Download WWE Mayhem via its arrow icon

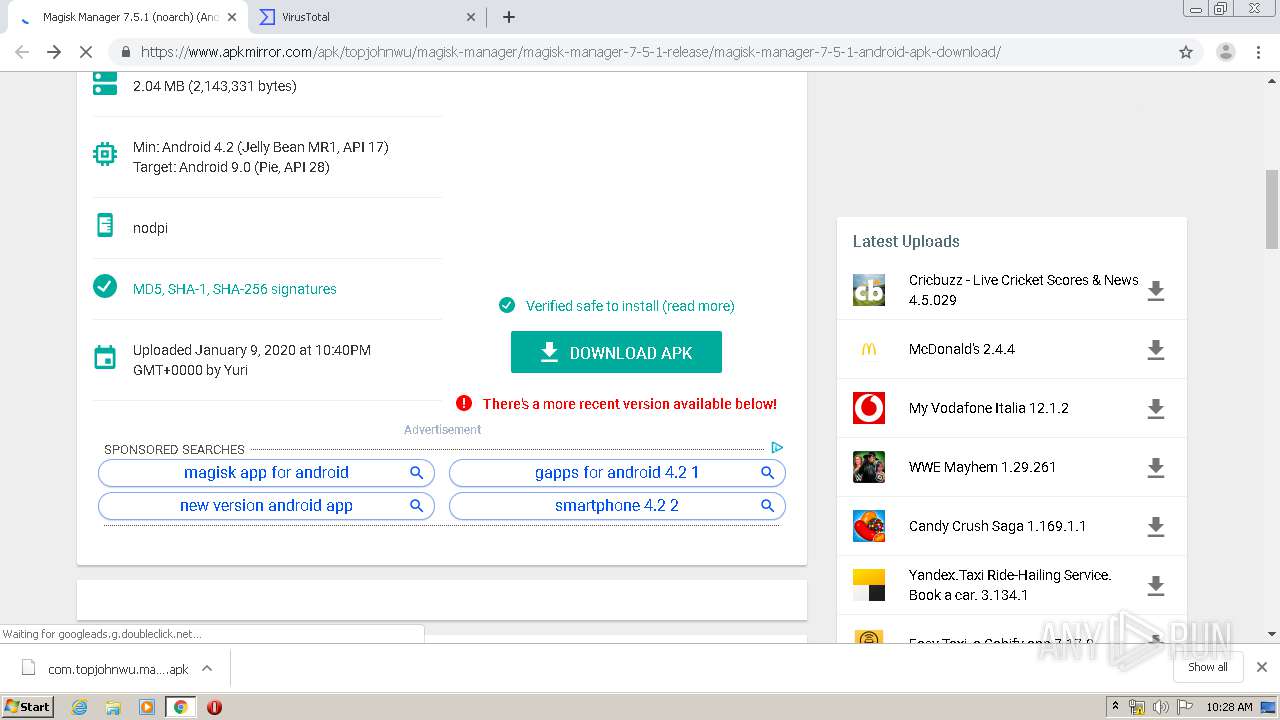point(1156,467)
